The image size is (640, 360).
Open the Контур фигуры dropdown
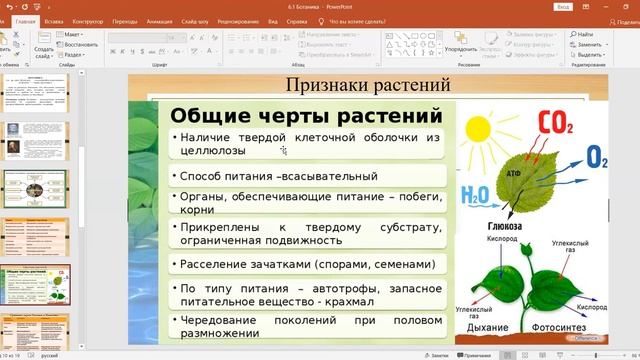coord(530,44)
